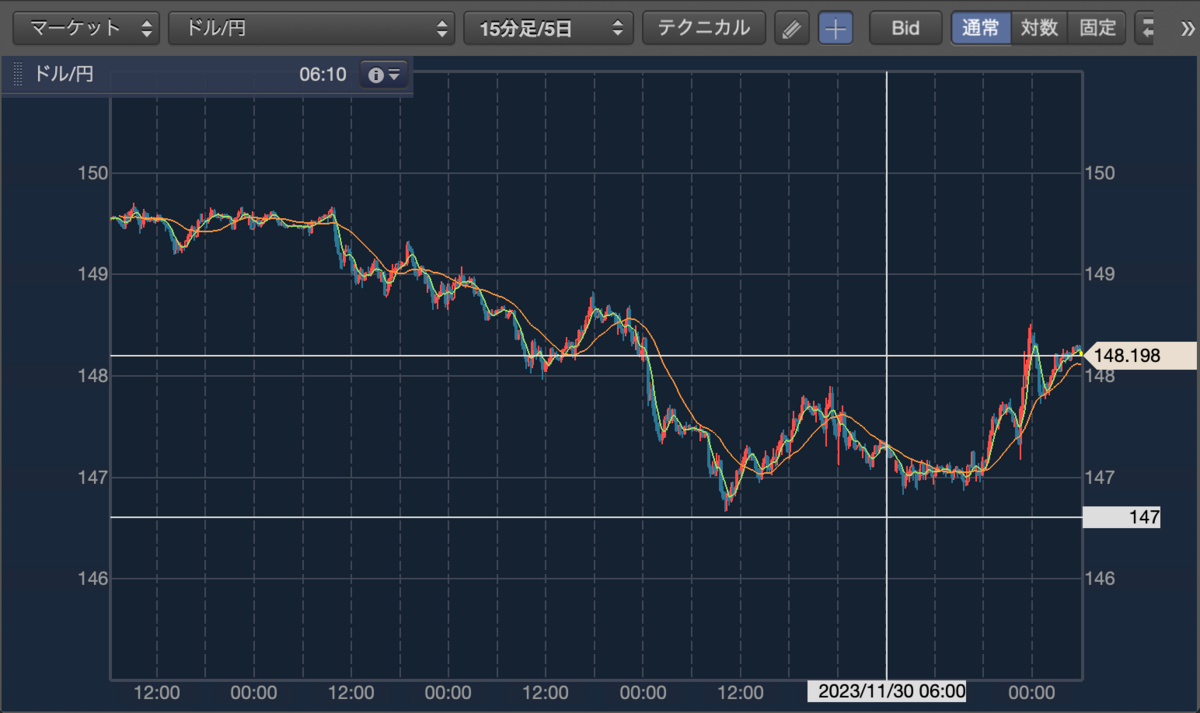Image resolution: width=1200 pixels, height=713 pixels.
Task: Click the 06:10 time in the panel header
Action: click(322, 75)
